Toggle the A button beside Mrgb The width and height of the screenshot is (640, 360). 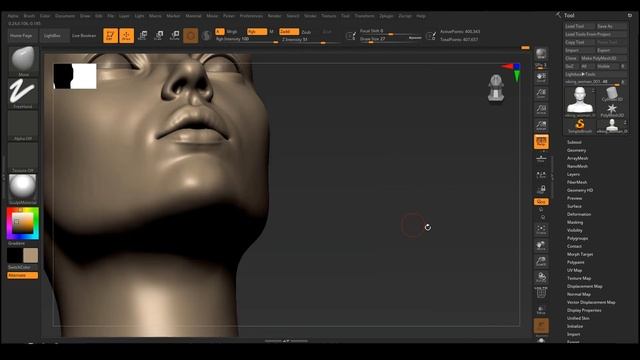tap(220, 31)
